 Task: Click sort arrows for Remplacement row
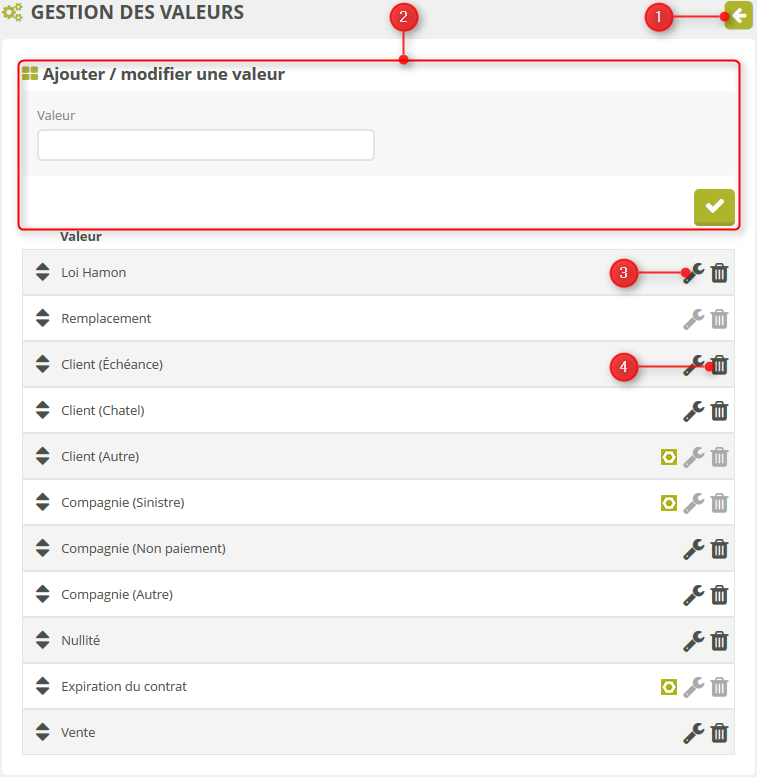click(x=42, y=319)
